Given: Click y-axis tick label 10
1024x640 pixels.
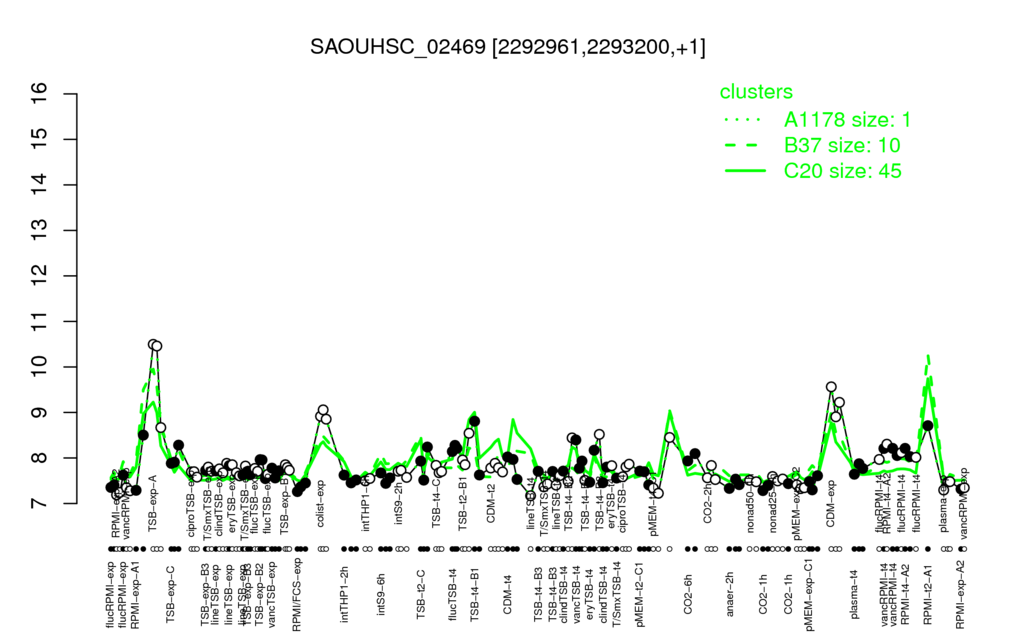Looking at the screenshot, I should pyautogui.click(x=39, y=367).
